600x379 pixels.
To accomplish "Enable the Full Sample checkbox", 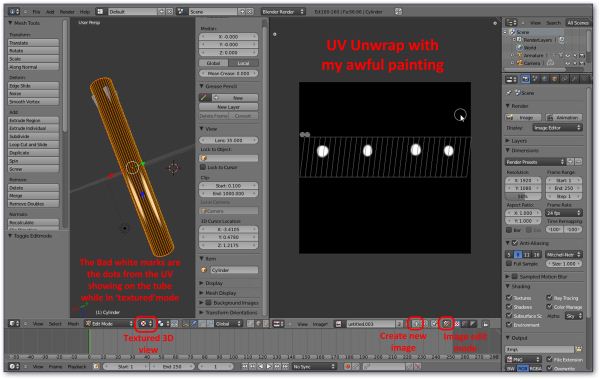I will point(509,263).
